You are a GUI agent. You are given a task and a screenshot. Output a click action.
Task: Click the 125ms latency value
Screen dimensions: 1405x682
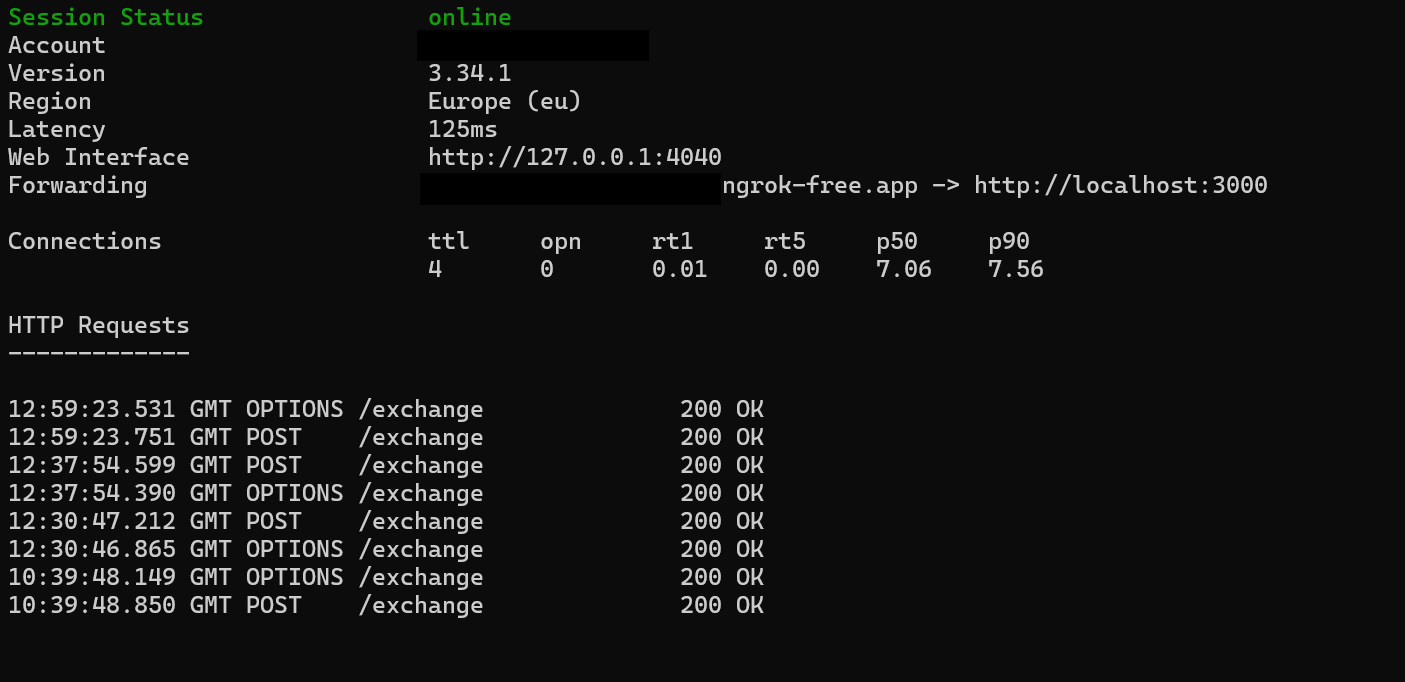tap(462, 130)
